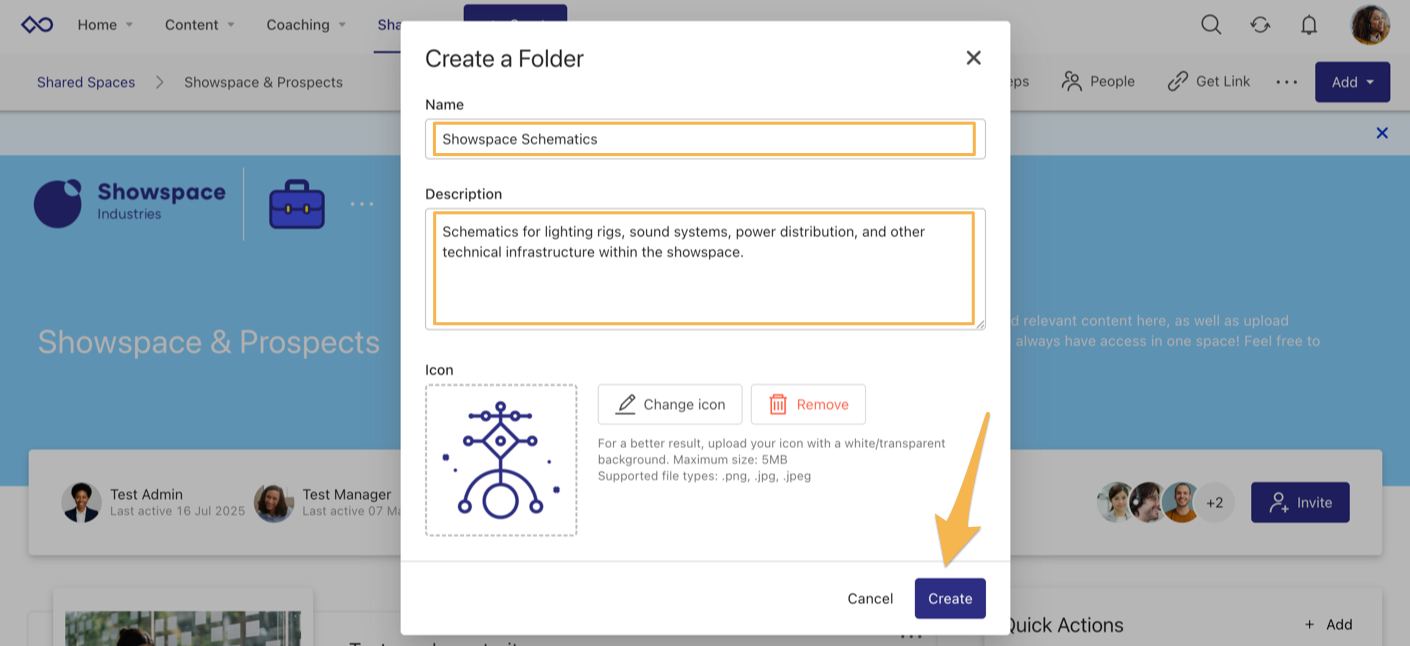Open the notifications bell
Viewport: 1410px width, 646px height.
[x=1308, y=24]
